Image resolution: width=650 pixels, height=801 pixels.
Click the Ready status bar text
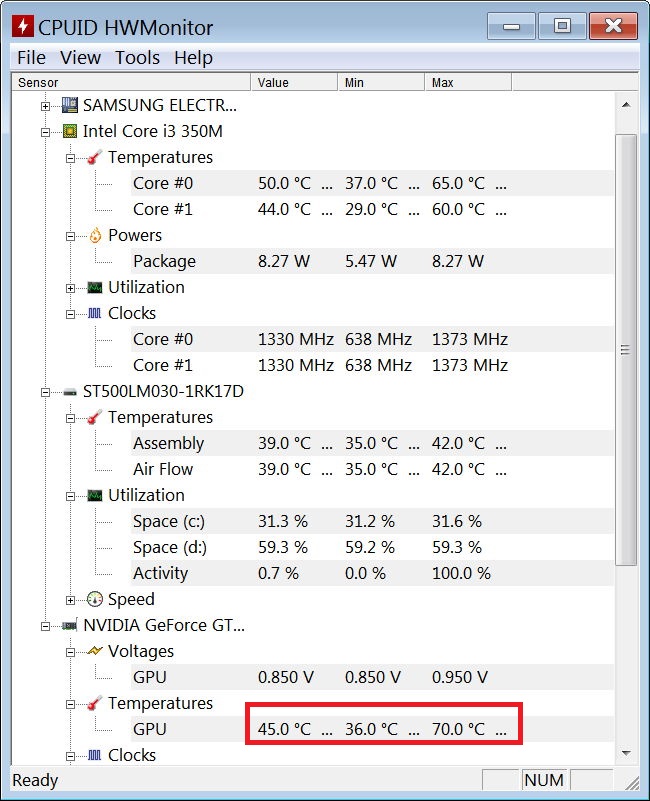point(35,781)
